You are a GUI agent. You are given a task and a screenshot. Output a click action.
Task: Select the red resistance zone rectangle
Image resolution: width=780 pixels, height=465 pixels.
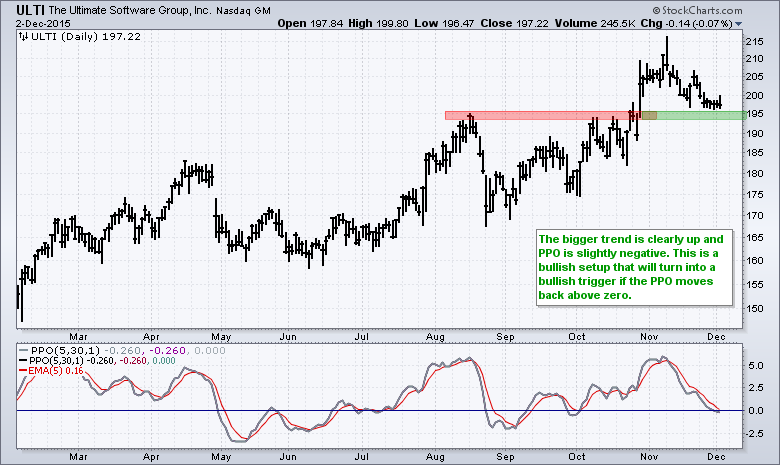pos(540,115)
